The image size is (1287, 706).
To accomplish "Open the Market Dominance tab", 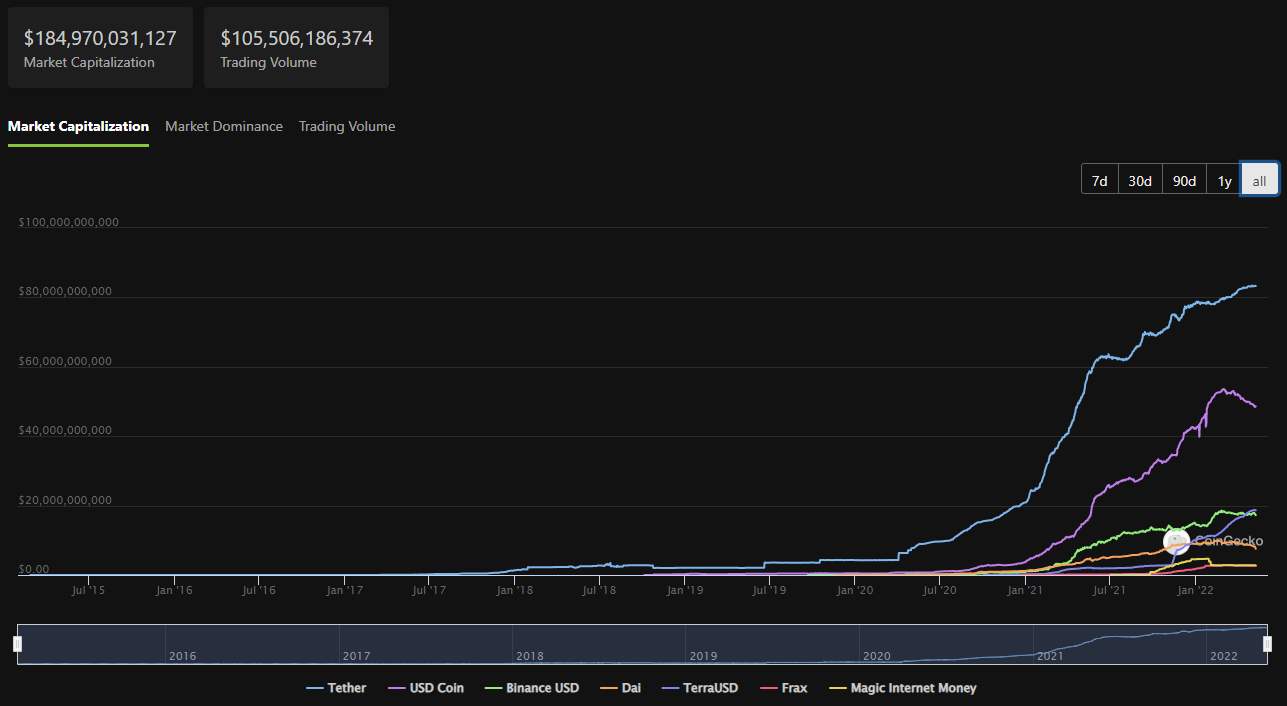I will (x=224, y=127).
